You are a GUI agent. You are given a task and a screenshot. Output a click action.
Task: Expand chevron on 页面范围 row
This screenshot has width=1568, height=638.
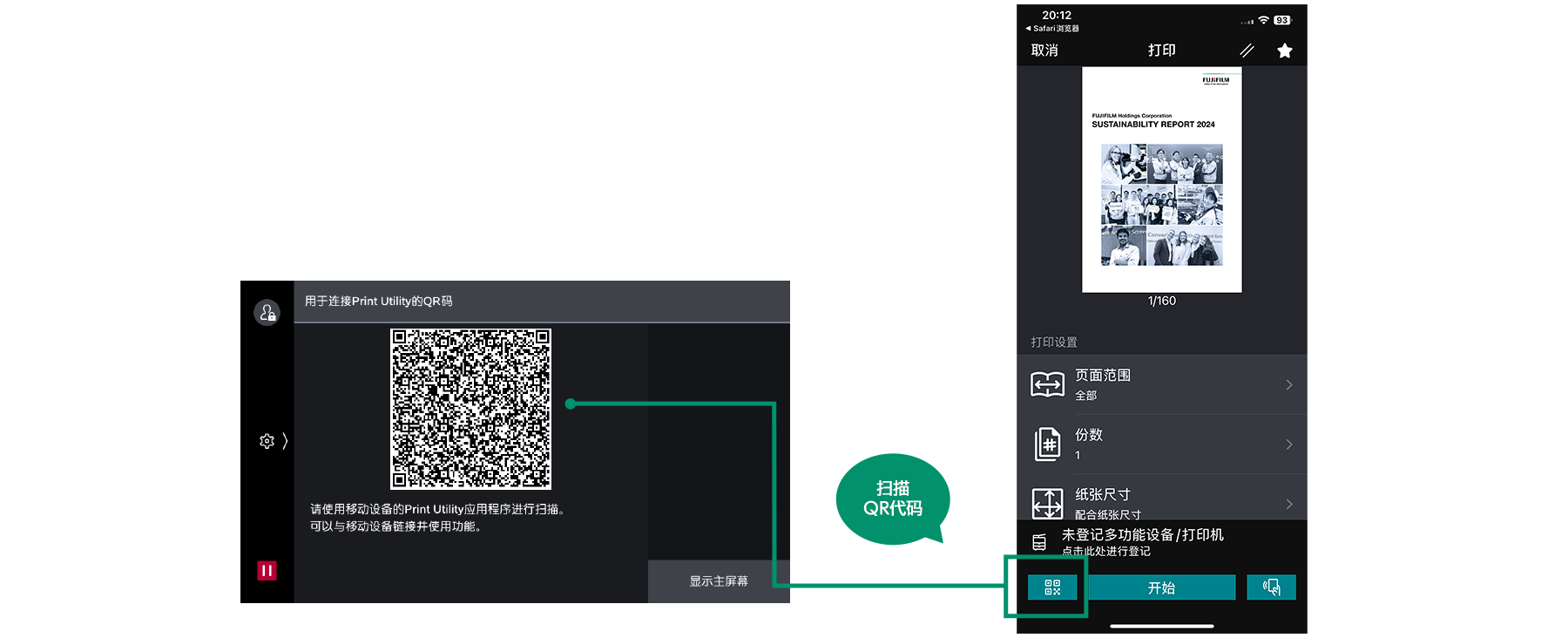coord(1289,384)
